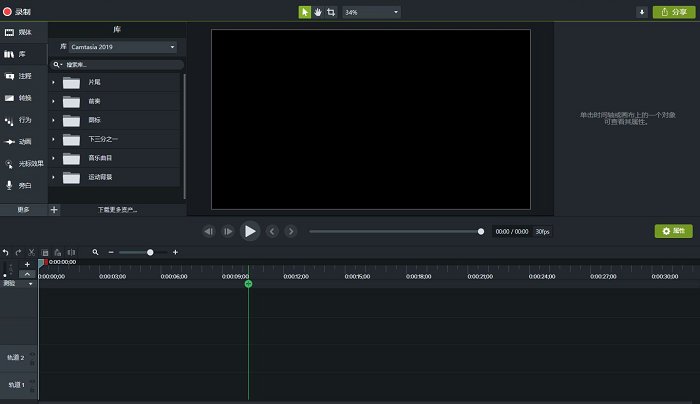
Task: Click the Redo arrow in timeline toolbar
Action: pos(19,252)
